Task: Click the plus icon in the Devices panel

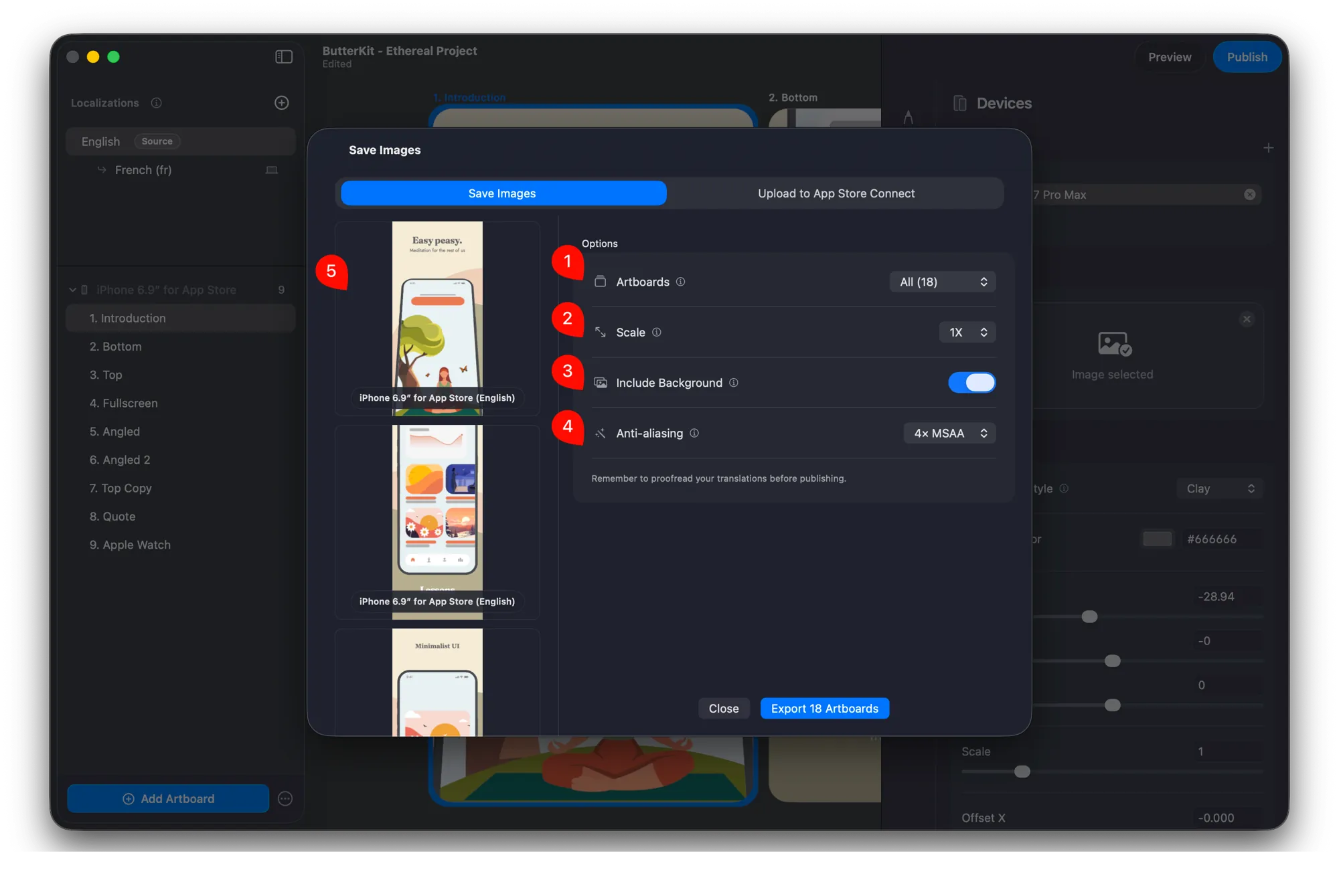Action: [1269, 147]
